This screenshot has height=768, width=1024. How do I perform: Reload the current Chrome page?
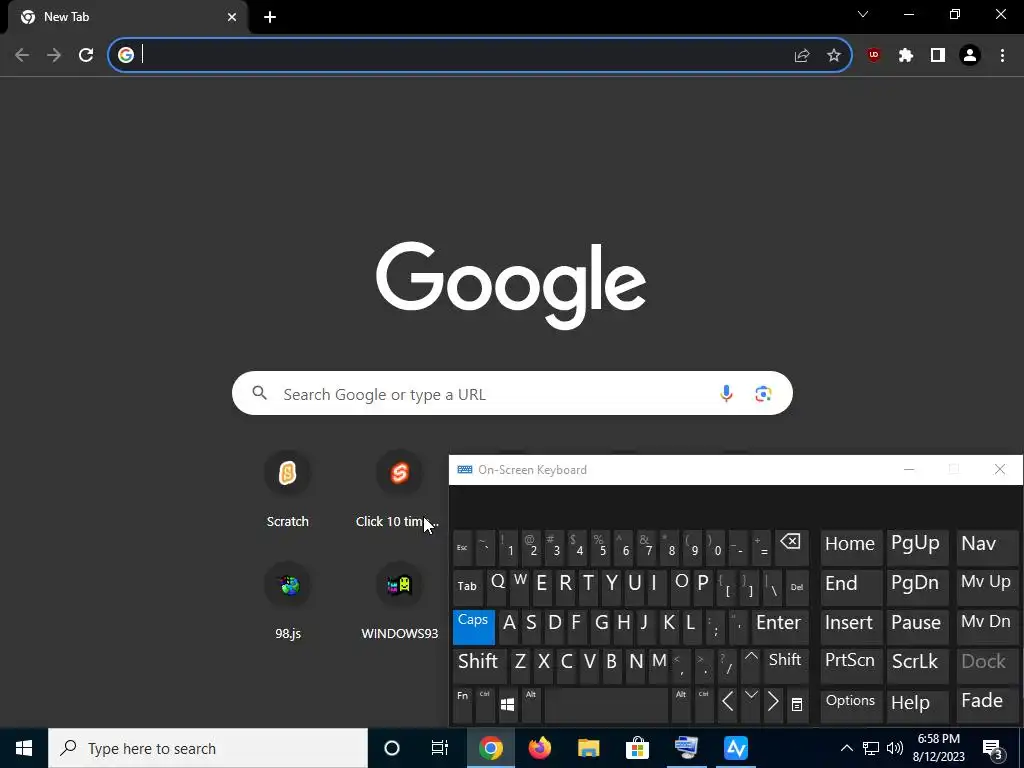point(86,56)
